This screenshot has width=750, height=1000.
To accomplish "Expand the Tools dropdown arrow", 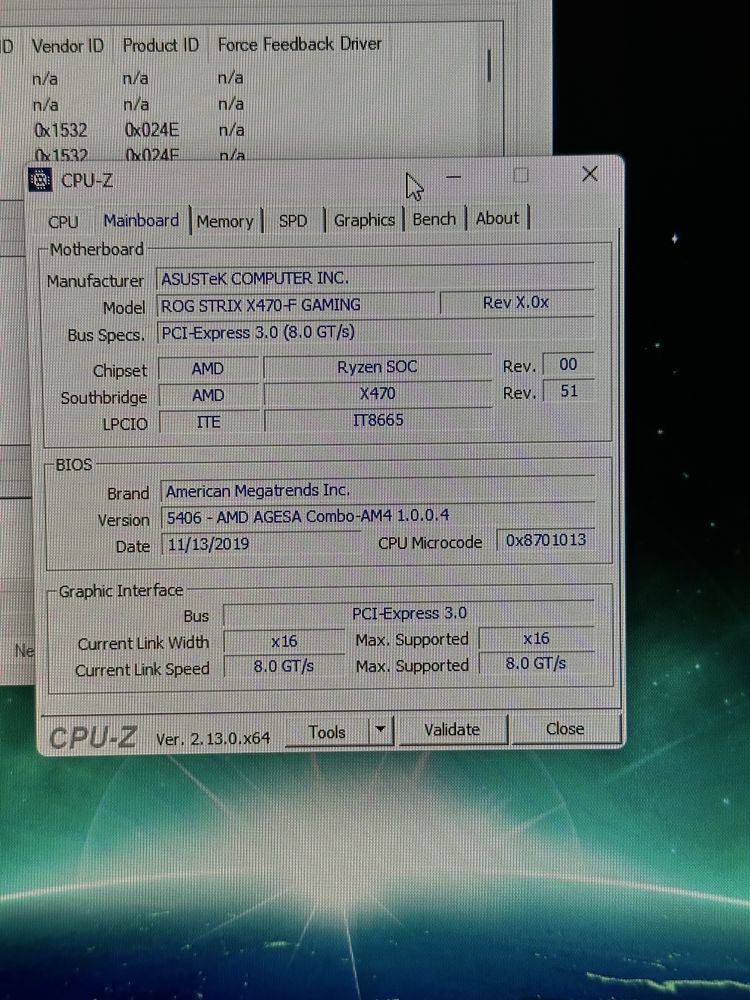I will tap(381, 730).
